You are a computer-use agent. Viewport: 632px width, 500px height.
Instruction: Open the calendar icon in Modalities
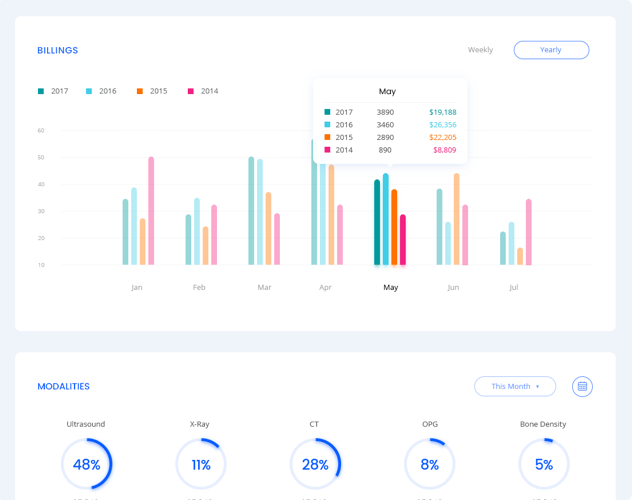582,386
